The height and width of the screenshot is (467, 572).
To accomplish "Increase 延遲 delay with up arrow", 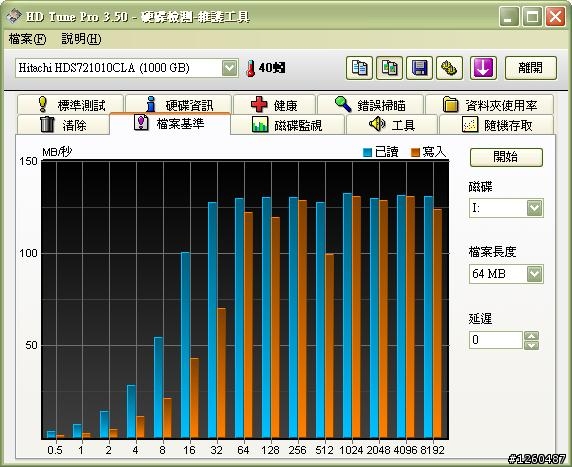I will 532,336.
